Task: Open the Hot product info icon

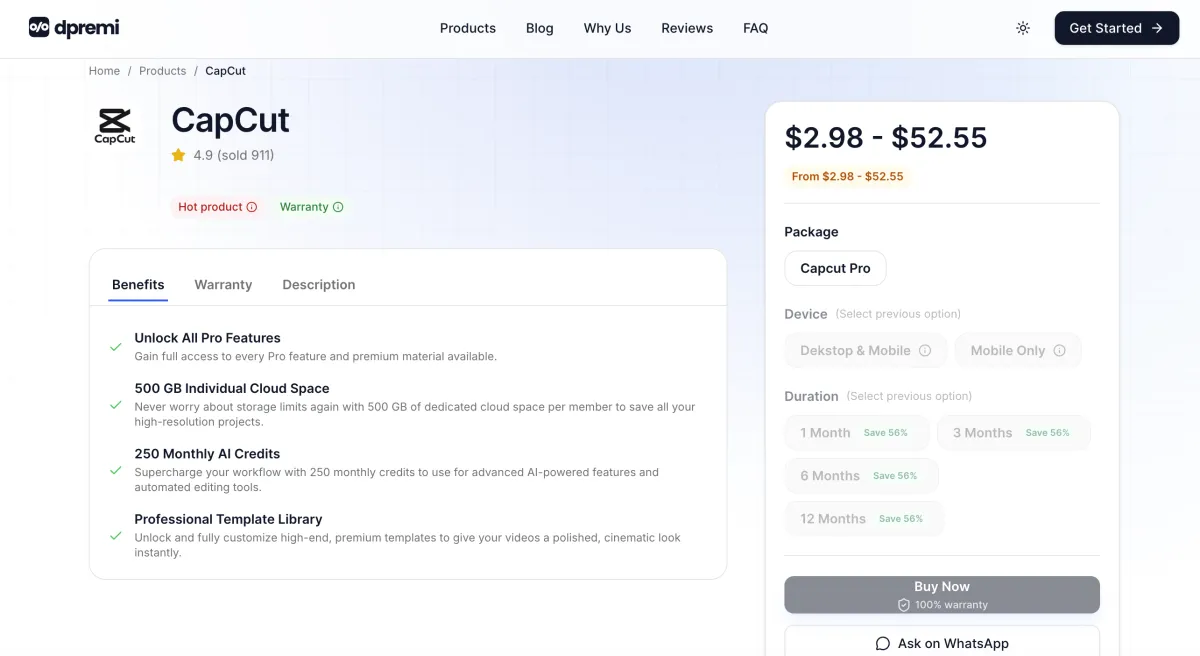Action: pyautogui.click(x=253, y=206)
